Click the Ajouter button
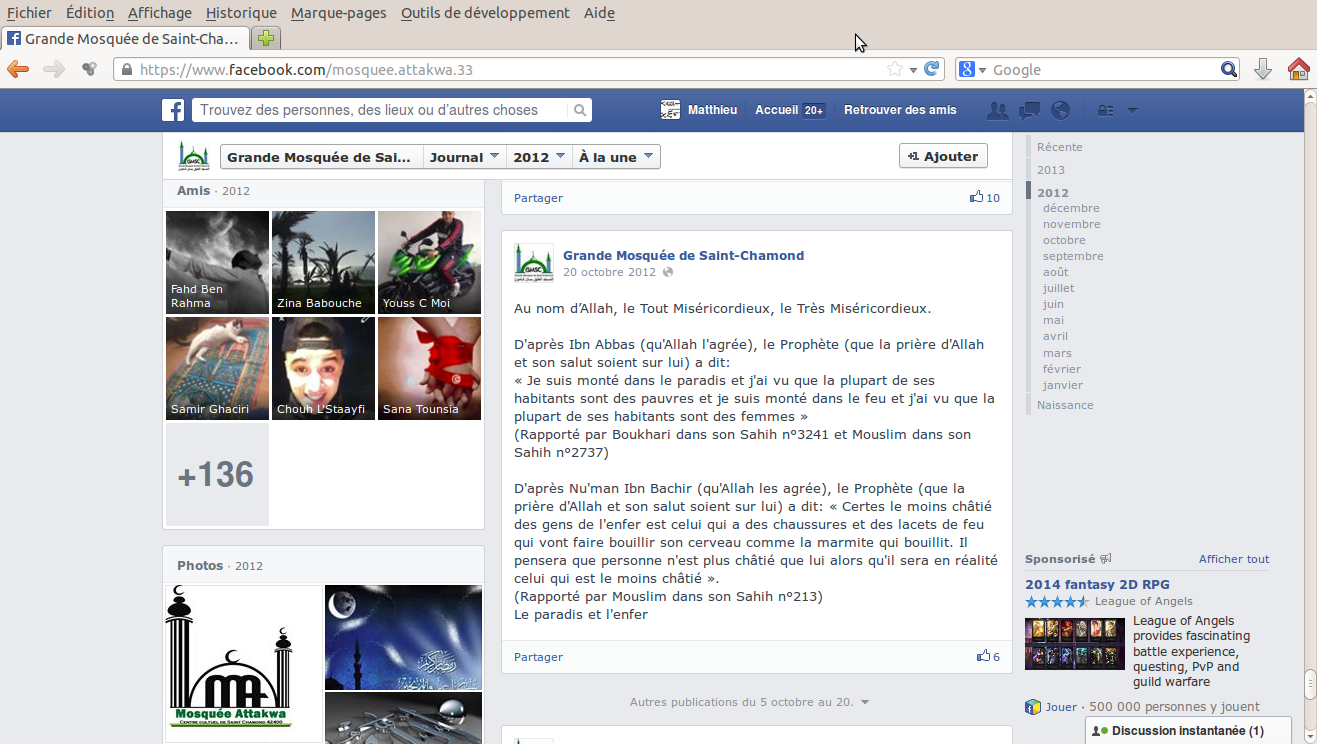The width and height of the screenshot is (1317, 744). pos(943,156)
